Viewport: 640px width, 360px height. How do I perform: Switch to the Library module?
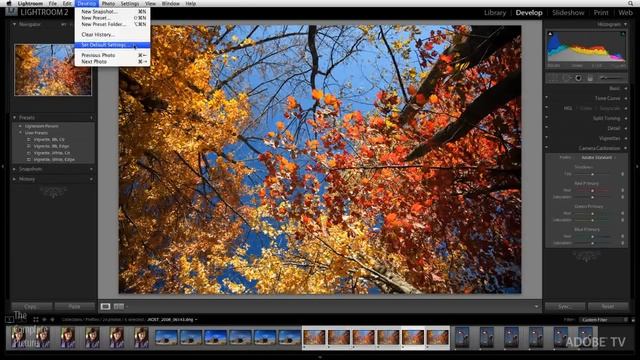tap(495, 13)
